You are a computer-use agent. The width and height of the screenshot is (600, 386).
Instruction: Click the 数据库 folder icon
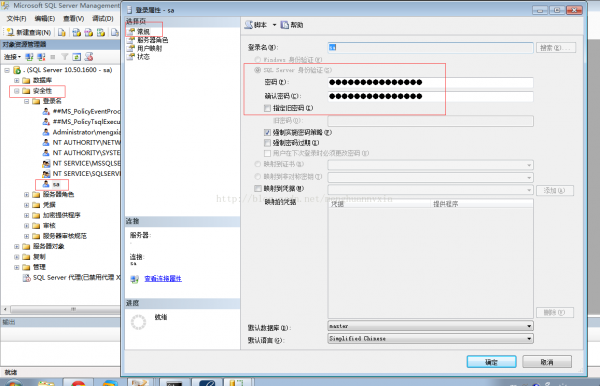pyautogui.click(x=26, y=80)
